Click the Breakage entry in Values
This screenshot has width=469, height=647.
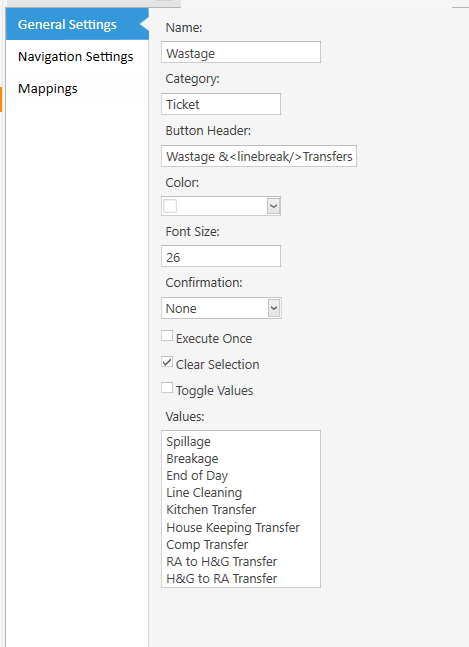click(192, 458)
